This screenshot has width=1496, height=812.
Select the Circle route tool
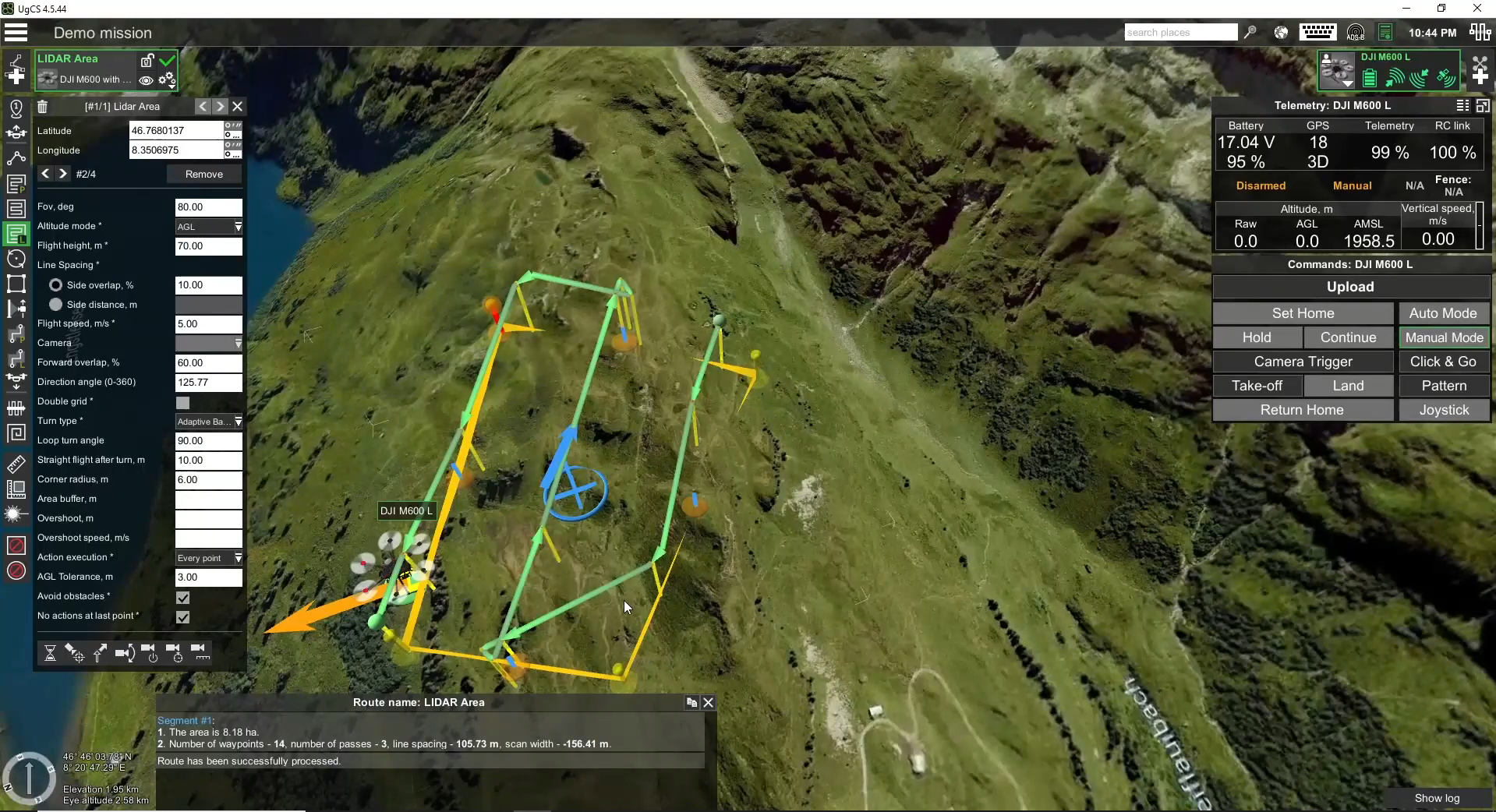pos(16,259)
